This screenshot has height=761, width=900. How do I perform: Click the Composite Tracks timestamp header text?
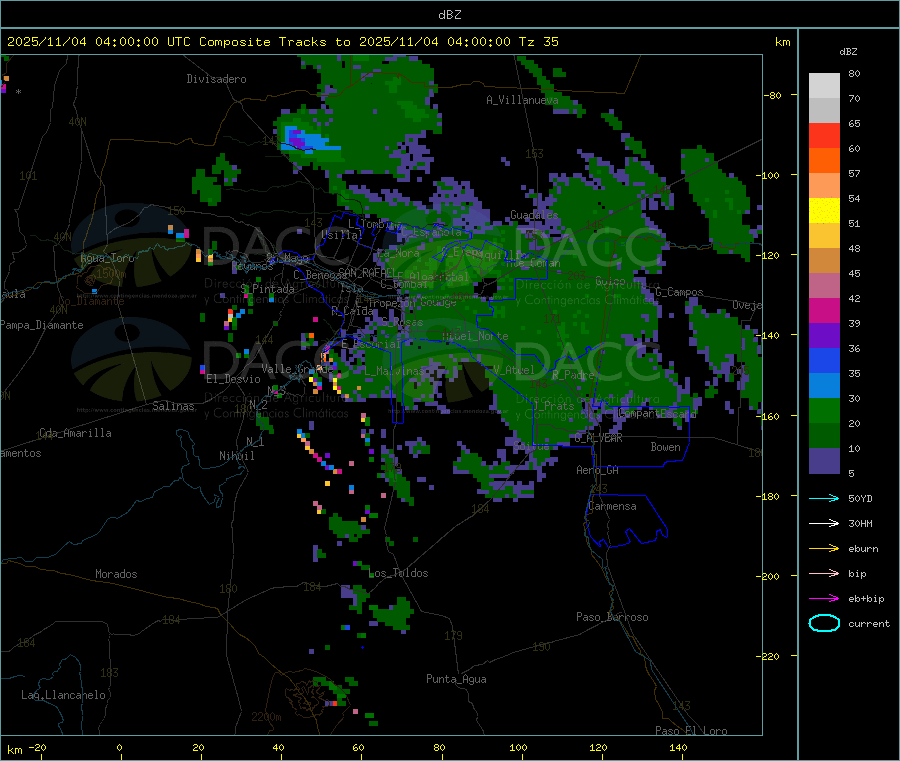[282, 42]
